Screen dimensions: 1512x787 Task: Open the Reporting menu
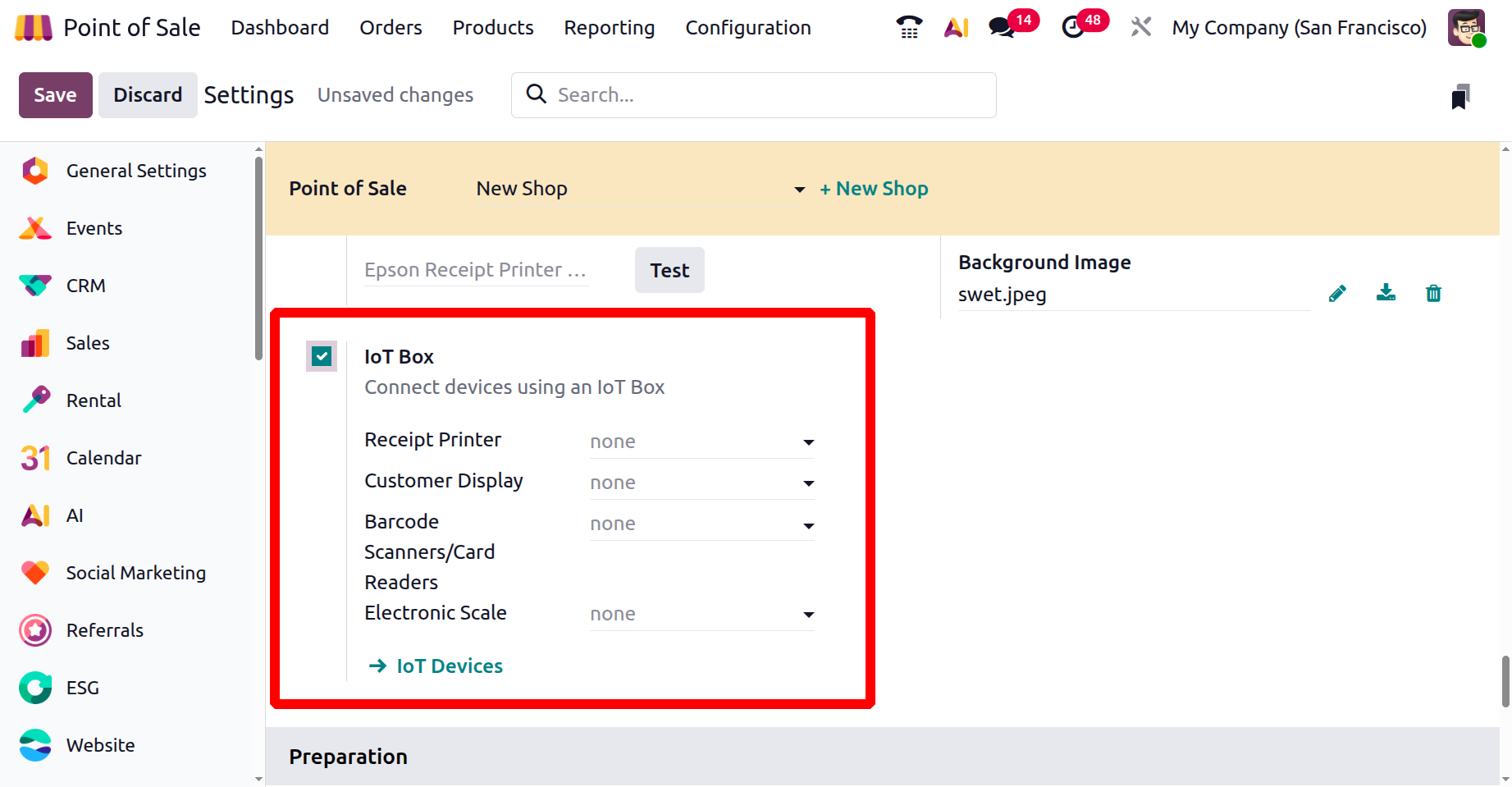610,28
